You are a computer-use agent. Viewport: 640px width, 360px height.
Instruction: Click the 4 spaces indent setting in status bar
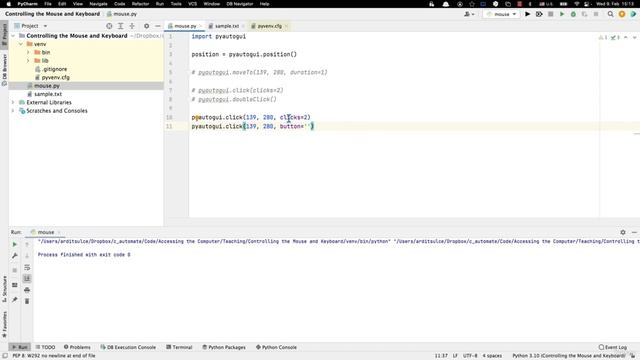pos(492,356)
